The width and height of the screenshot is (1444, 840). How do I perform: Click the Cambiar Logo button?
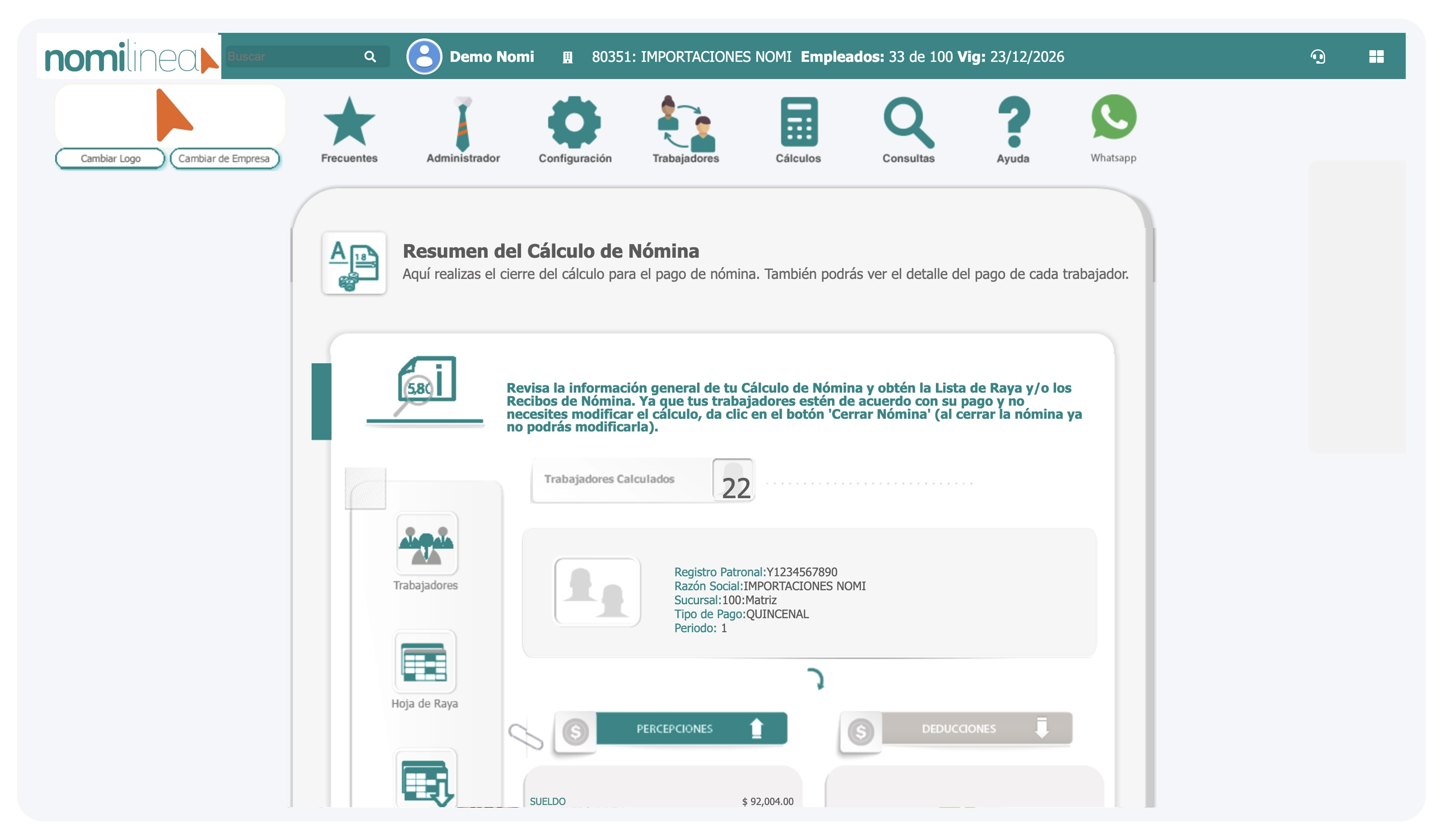point(109,158)
